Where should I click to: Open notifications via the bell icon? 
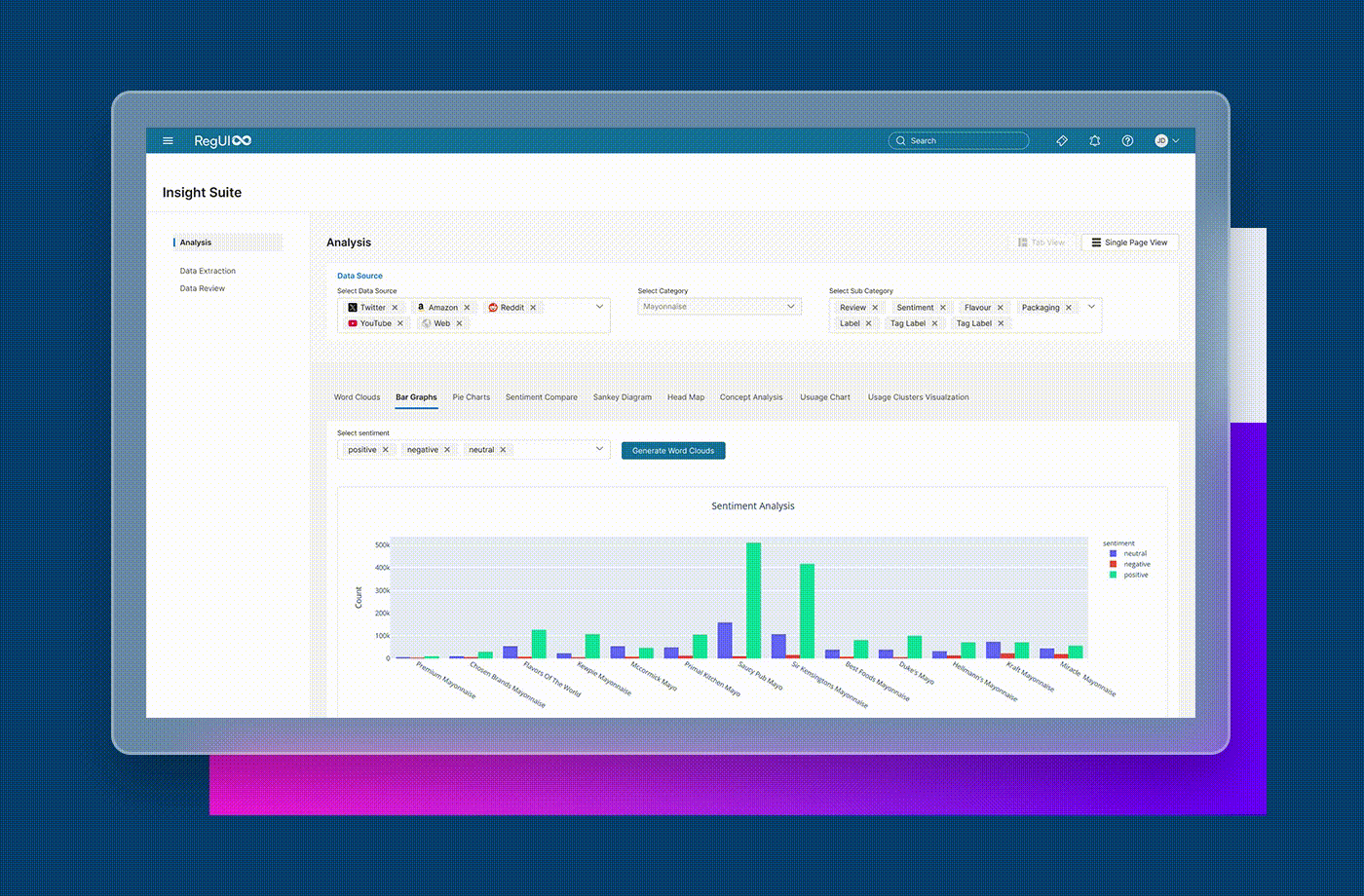coord(1095,141)
